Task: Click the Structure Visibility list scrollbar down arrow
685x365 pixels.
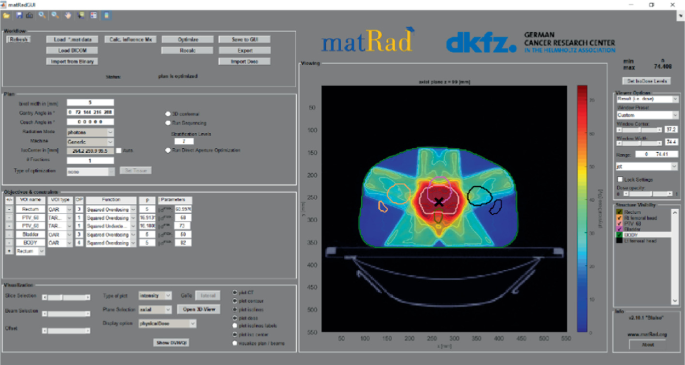Action: click(x=675, y=301)
